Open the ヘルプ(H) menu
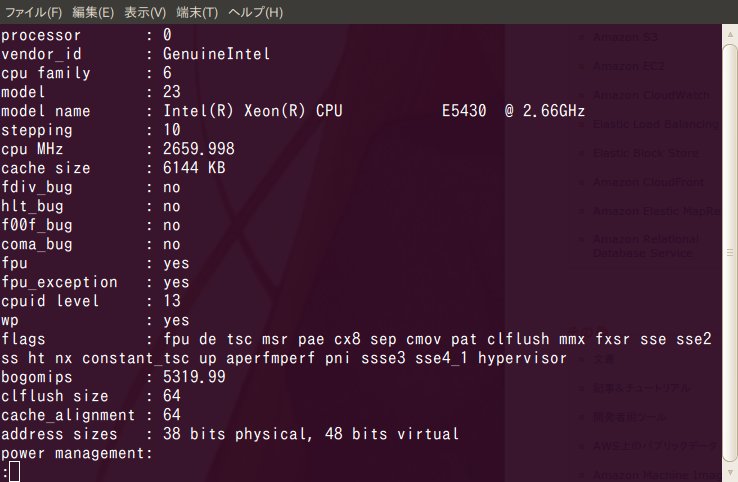 (256, 12)
